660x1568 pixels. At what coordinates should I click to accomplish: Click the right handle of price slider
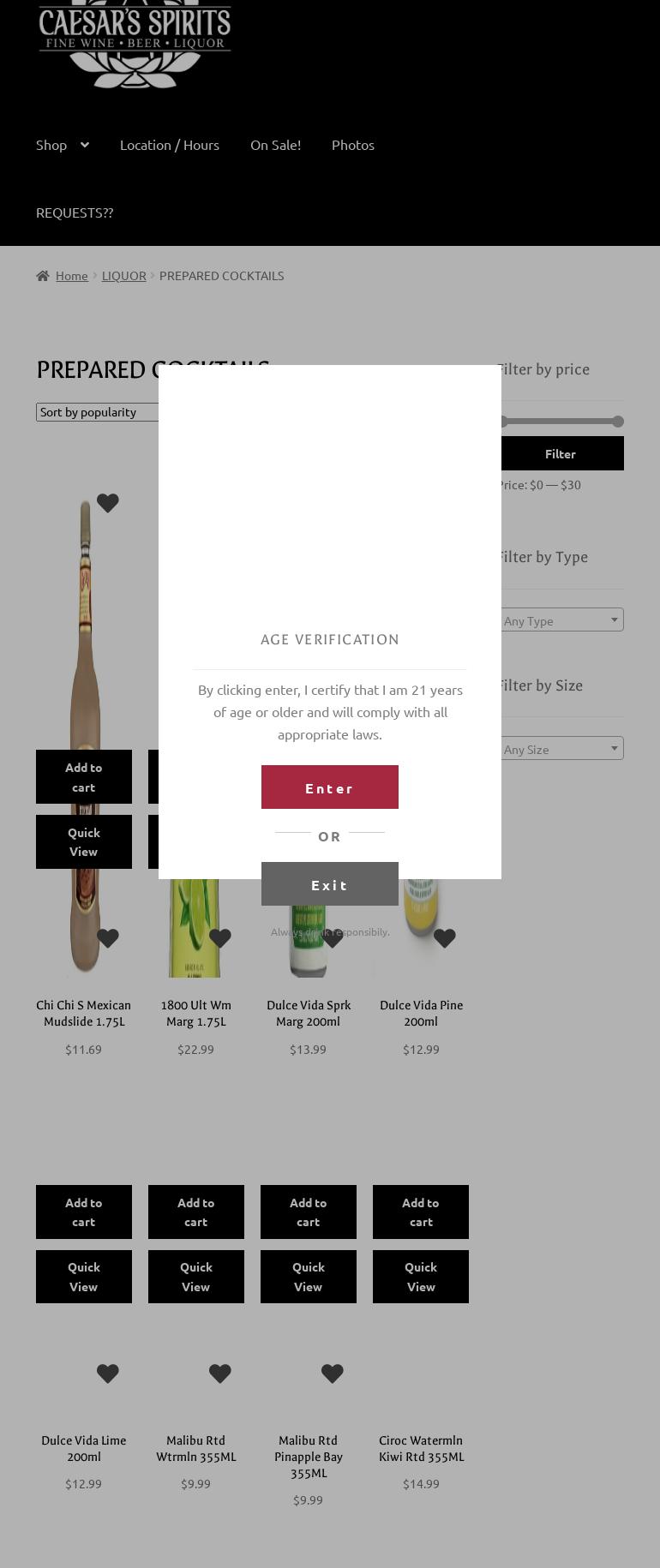617,422
